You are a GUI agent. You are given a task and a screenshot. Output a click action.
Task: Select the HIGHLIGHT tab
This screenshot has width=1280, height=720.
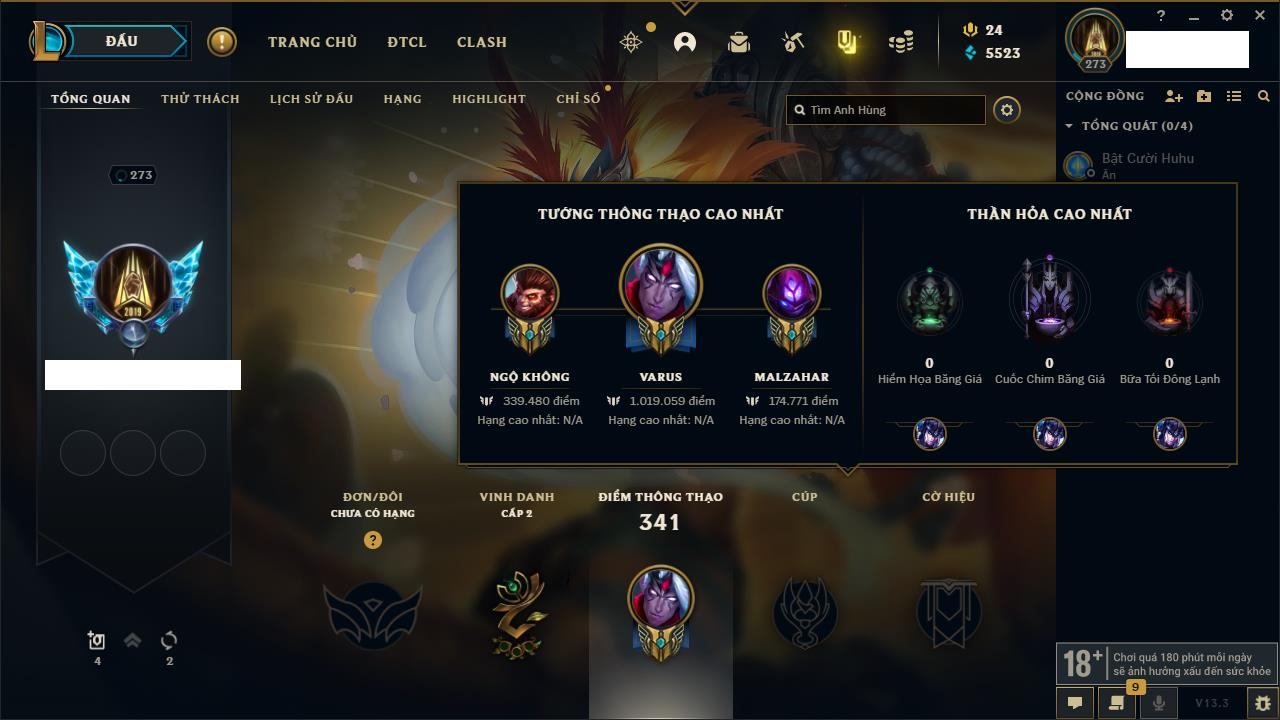[489, 99]
